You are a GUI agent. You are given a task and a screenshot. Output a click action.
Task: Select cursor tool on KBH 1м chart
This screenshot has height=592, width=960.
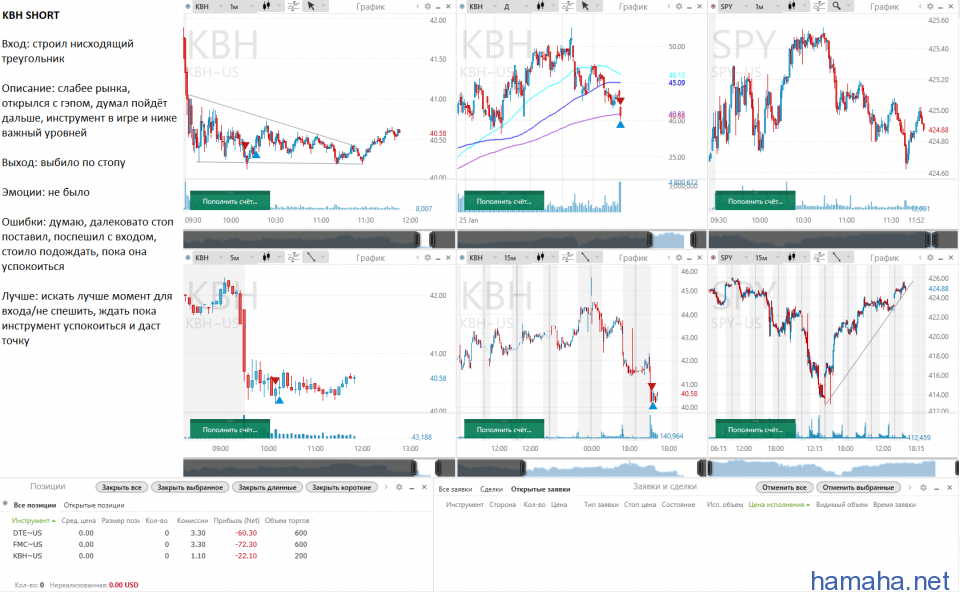pos(311,6)
